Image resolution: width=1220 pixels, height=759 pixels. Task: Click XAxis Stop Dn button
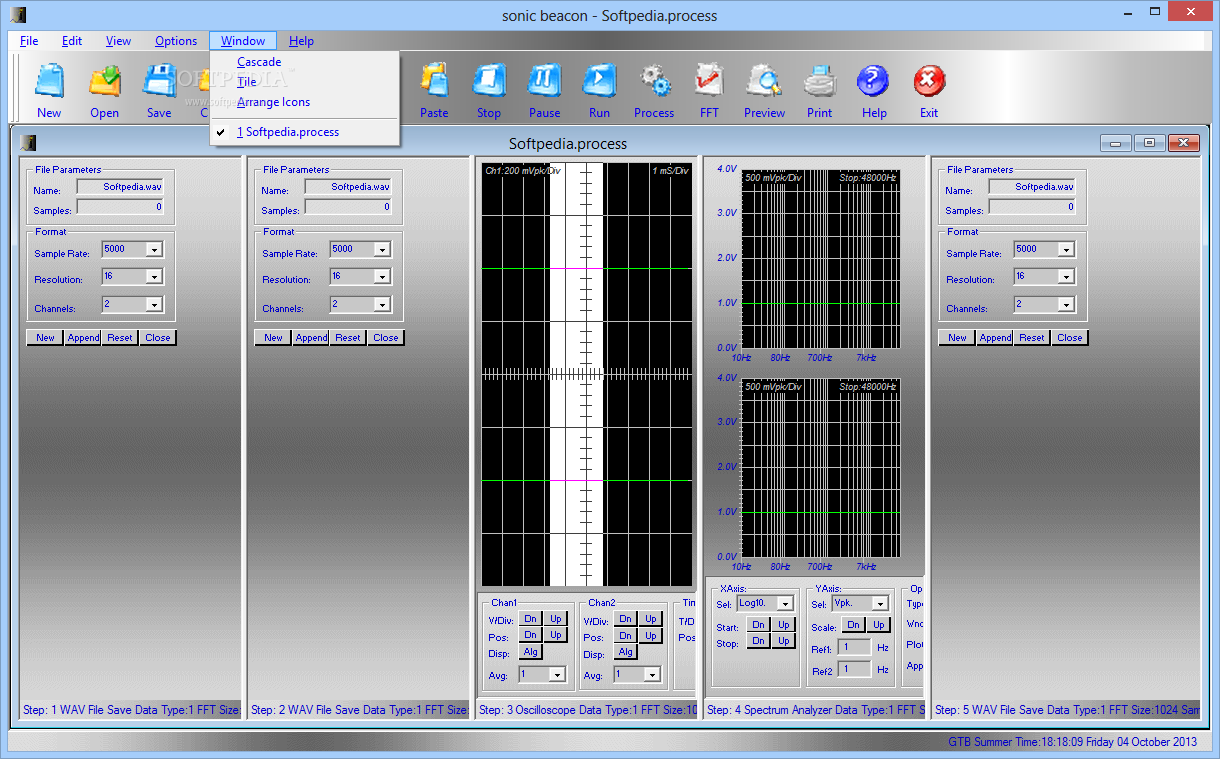758,641
